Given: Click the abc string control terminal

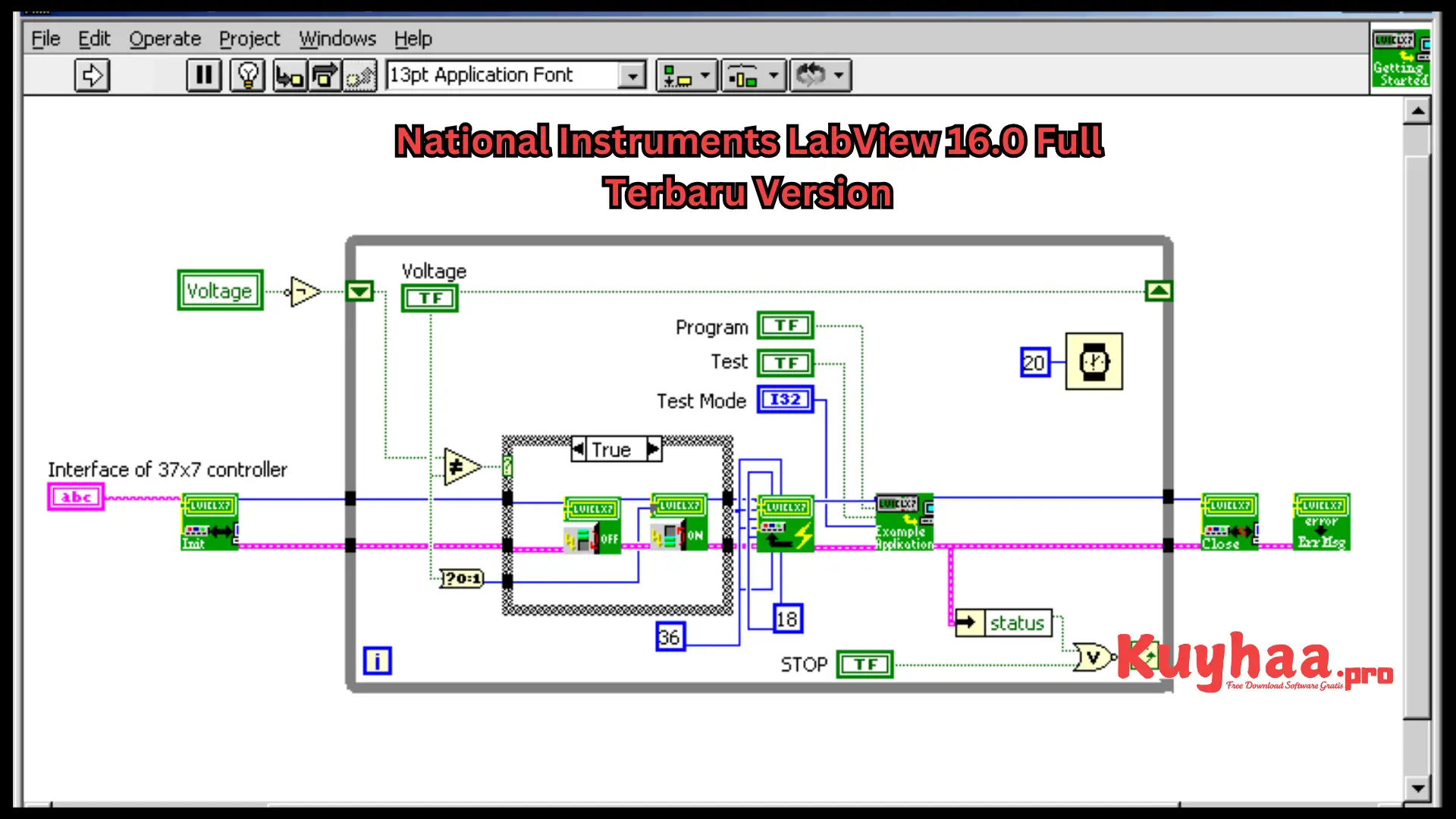Looking at the screenshot, I should click(76, 497).
